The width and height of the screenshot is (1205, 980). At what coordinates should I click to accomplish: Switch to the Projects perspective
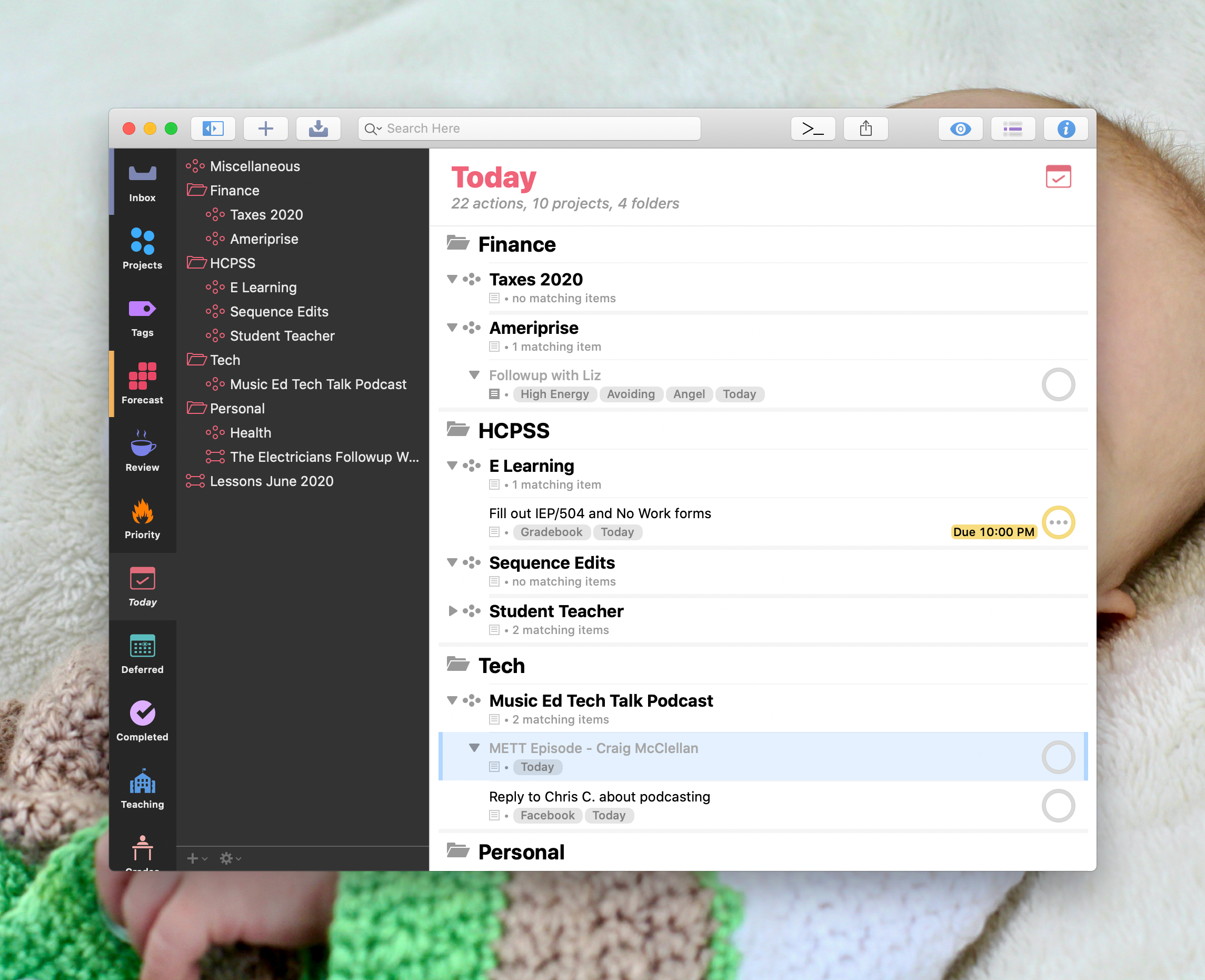(142, 249)
